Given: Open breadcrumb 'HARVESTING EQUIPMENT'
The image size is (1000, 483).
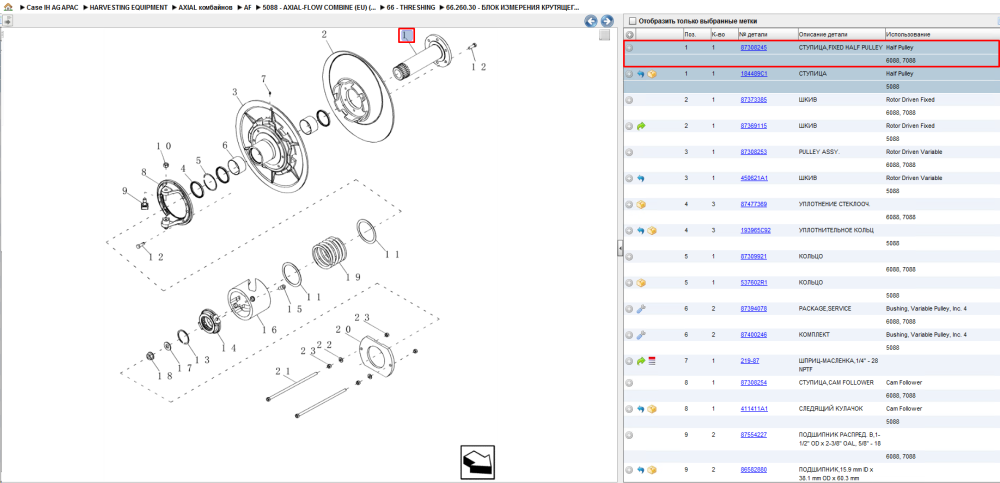Looking at the screenshot, I should (128, 8).
